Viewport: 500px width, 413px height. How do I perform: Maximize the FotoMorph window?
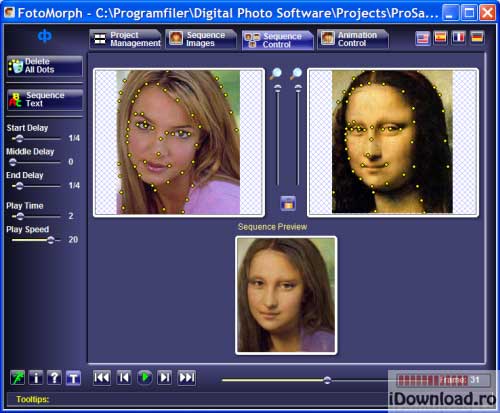pyautogui.click(x=469, y=13)
